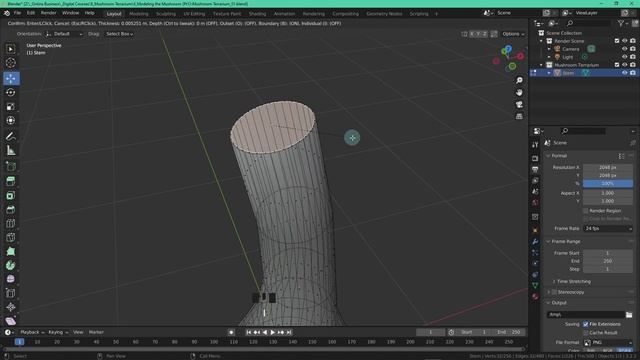Uncheck File Extensions checkbox
Image resolution: width=640 pixels, height=360 pixels.
pyautogui.click(x=586, y=324)
